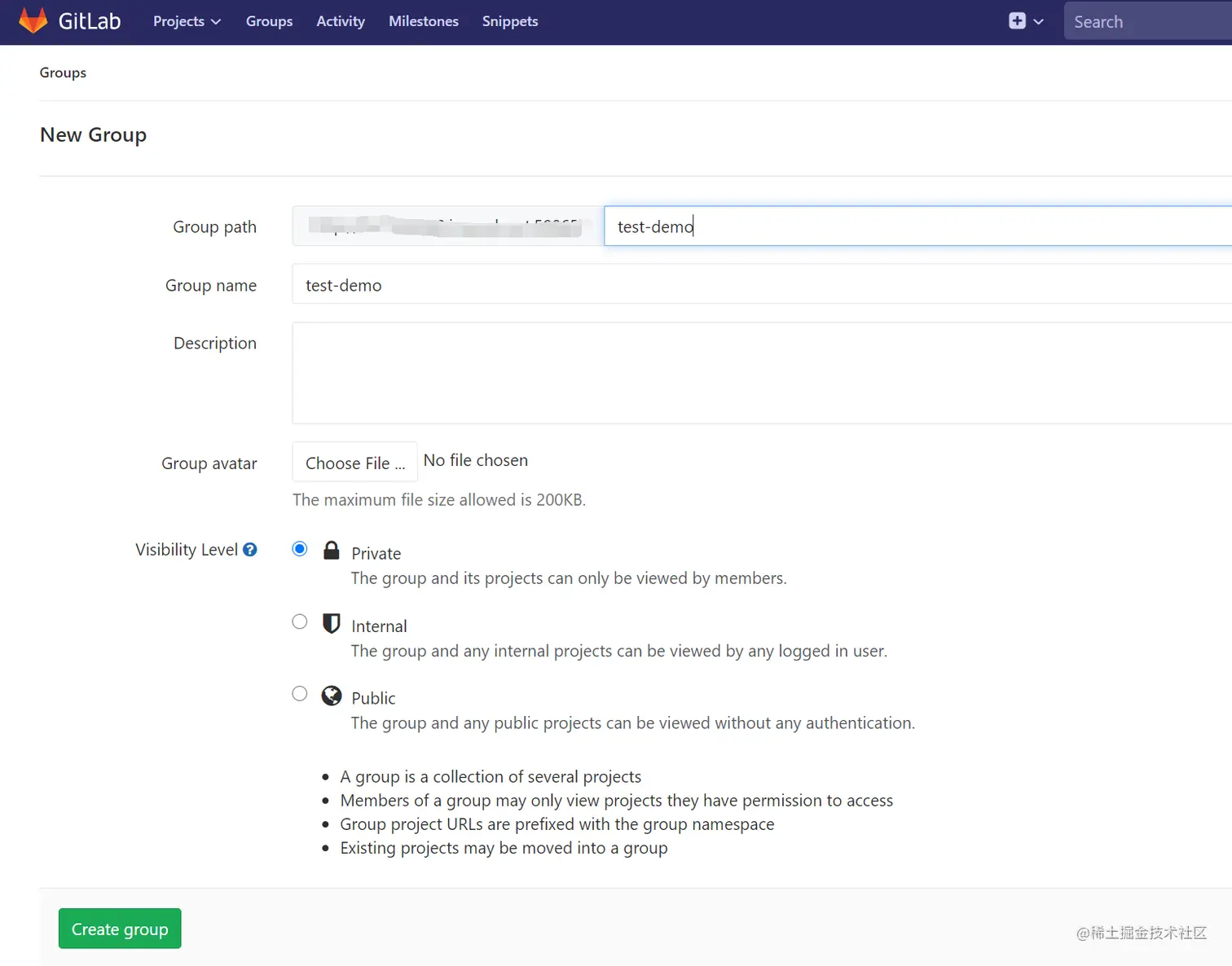Screen dimensions: 1232x966
Task: Click the Choose File button for avatar
Action: click(x=355, y=462)
